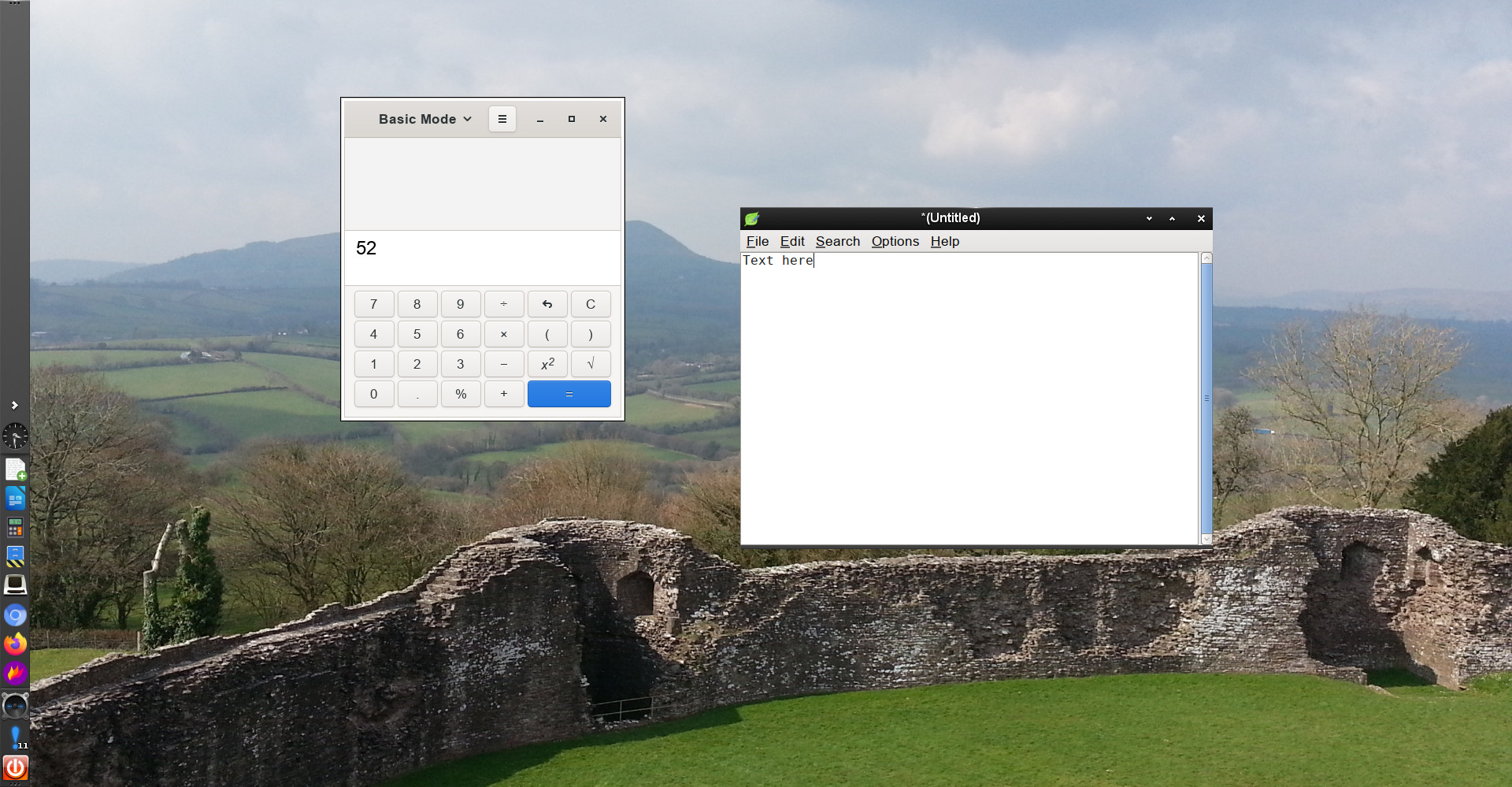The height and width of the screenshot is (787, 1512).
Task: Open Firefox from the dock
Action: [16, 644]
